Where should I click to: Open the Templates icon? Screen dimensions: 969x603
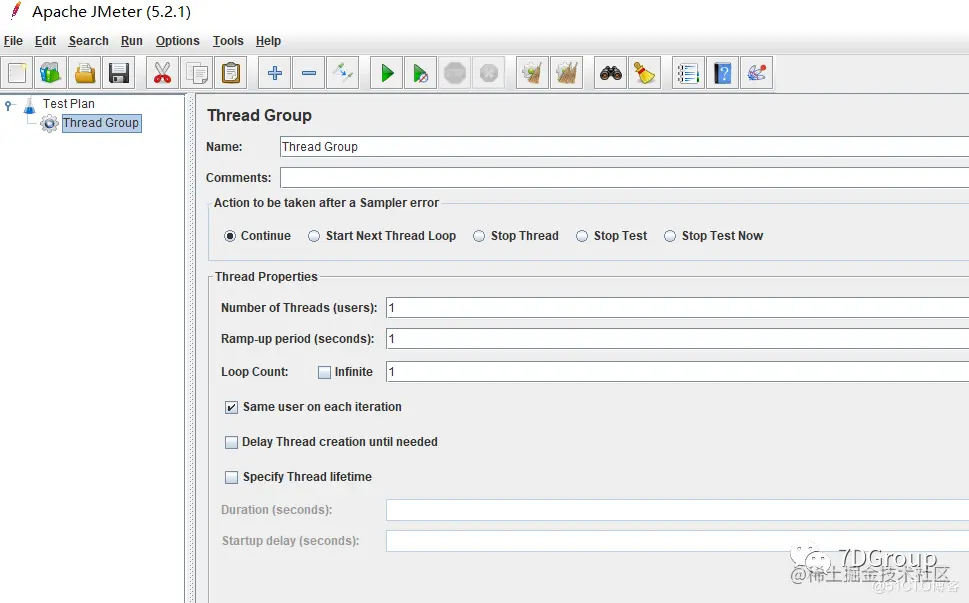51,73
